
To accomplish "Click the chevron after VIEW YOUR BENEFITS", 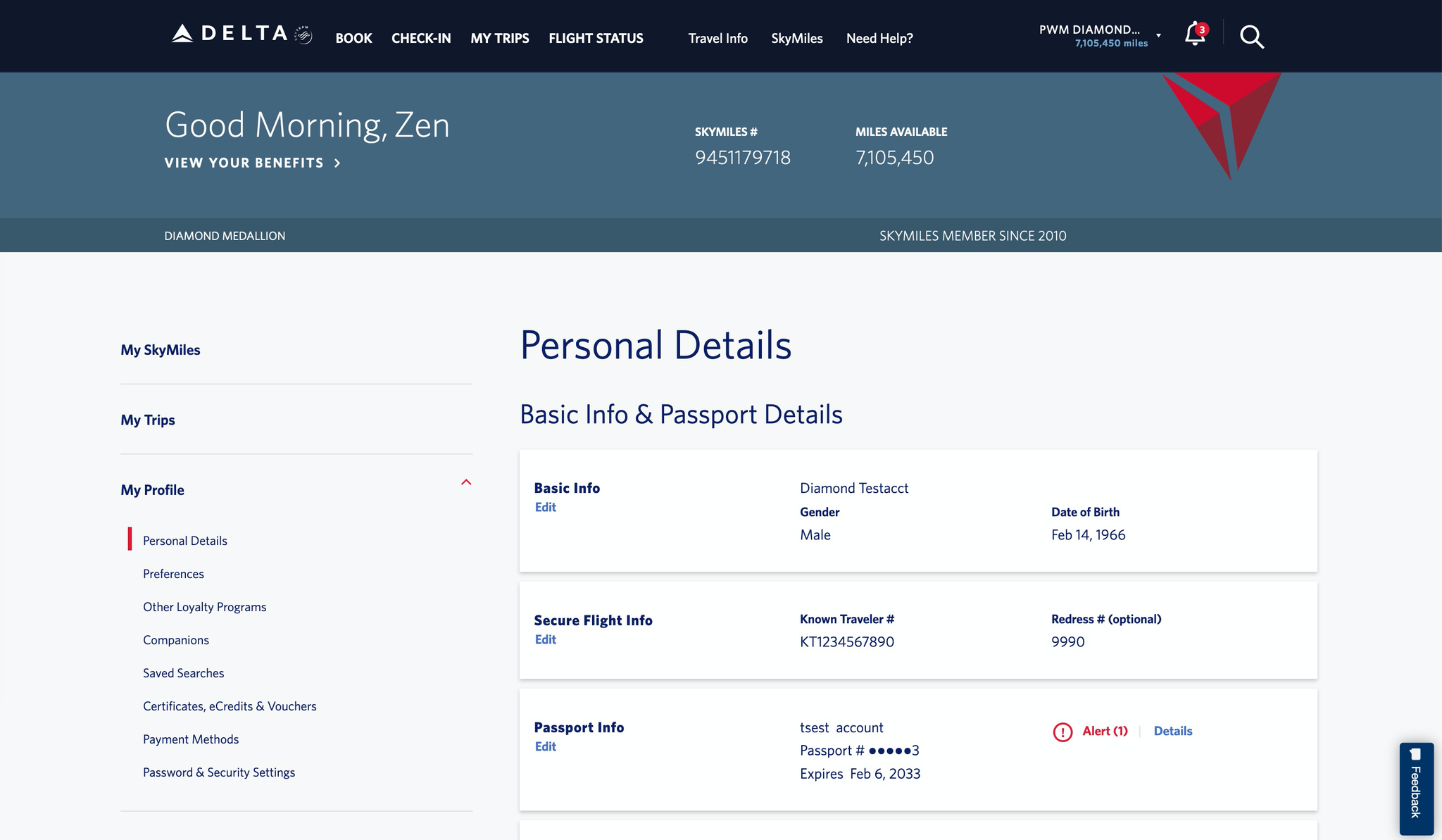I will (337, 163).
